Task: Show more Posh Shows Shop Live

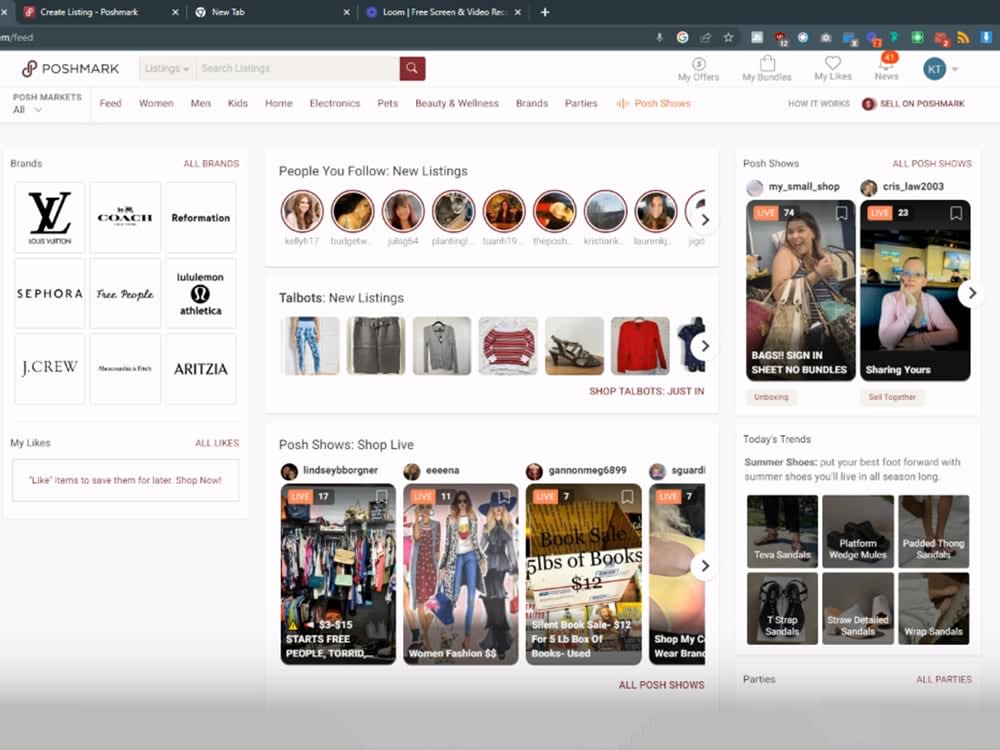Action: pyautogui.click(x=705, y=566)
